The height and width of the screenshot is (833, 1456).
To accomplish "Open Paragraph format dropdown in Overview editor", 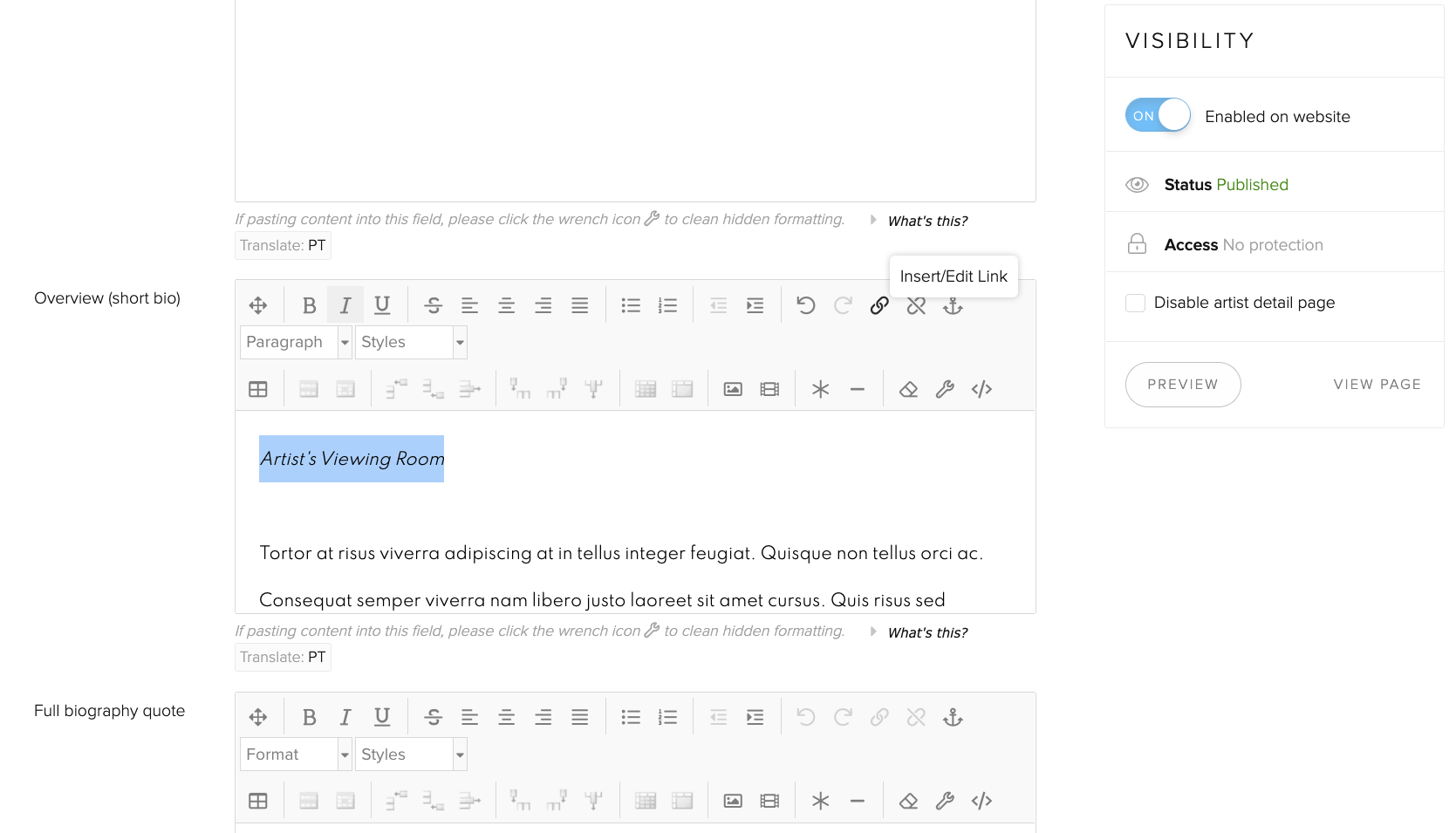I will click(296, 342).
